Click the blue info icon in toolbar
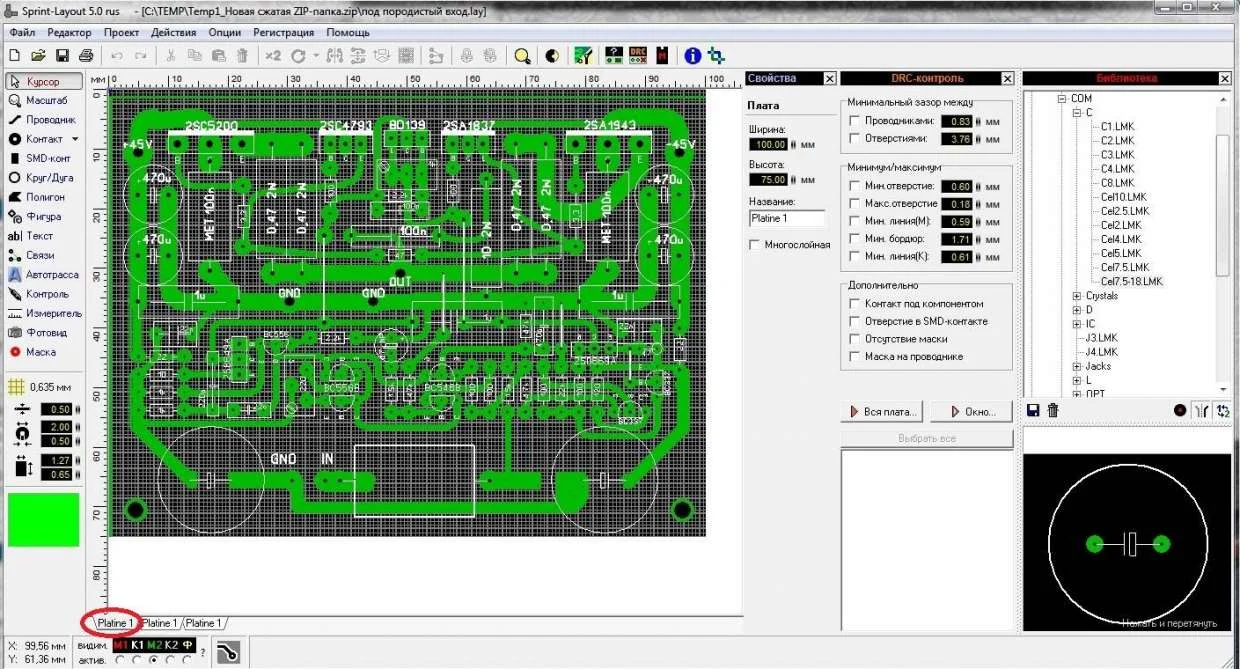Viewport: 1240px width, 669px height. pos(692,56)
